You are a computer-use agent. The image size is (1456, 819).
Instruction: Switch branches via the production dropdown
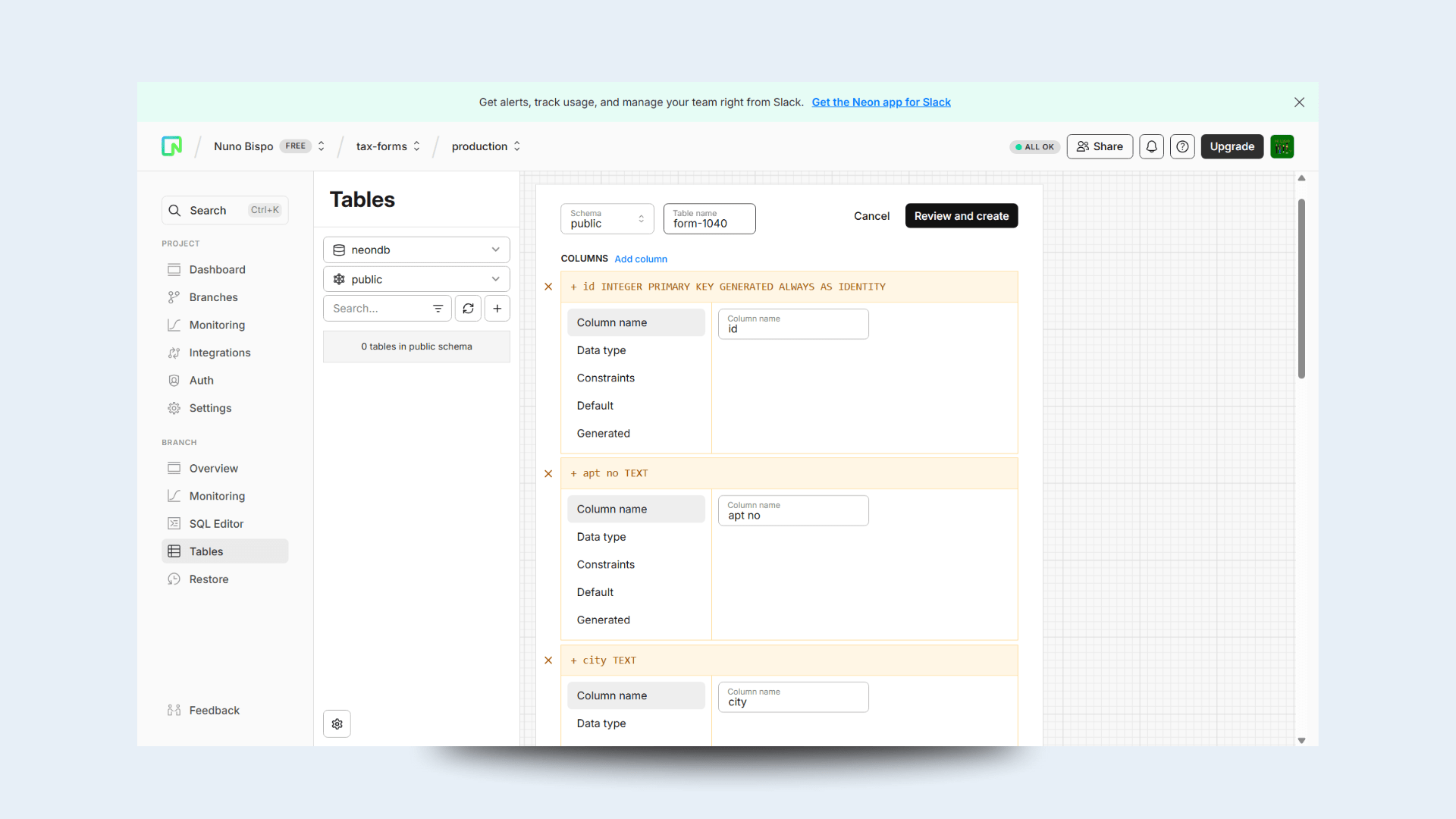click(x=485, y=146)
